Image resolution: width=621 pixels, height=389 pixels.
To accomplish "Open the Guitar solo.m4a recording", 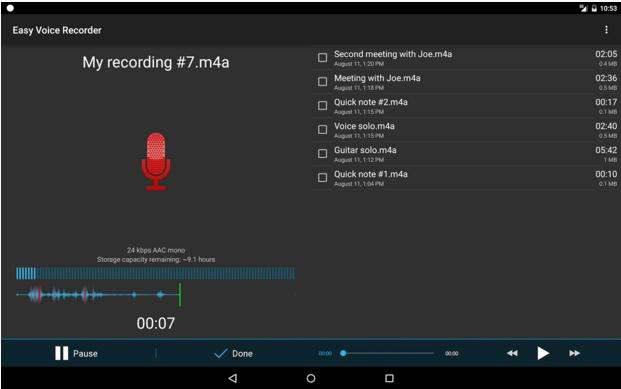I will [x=466, y=154].
